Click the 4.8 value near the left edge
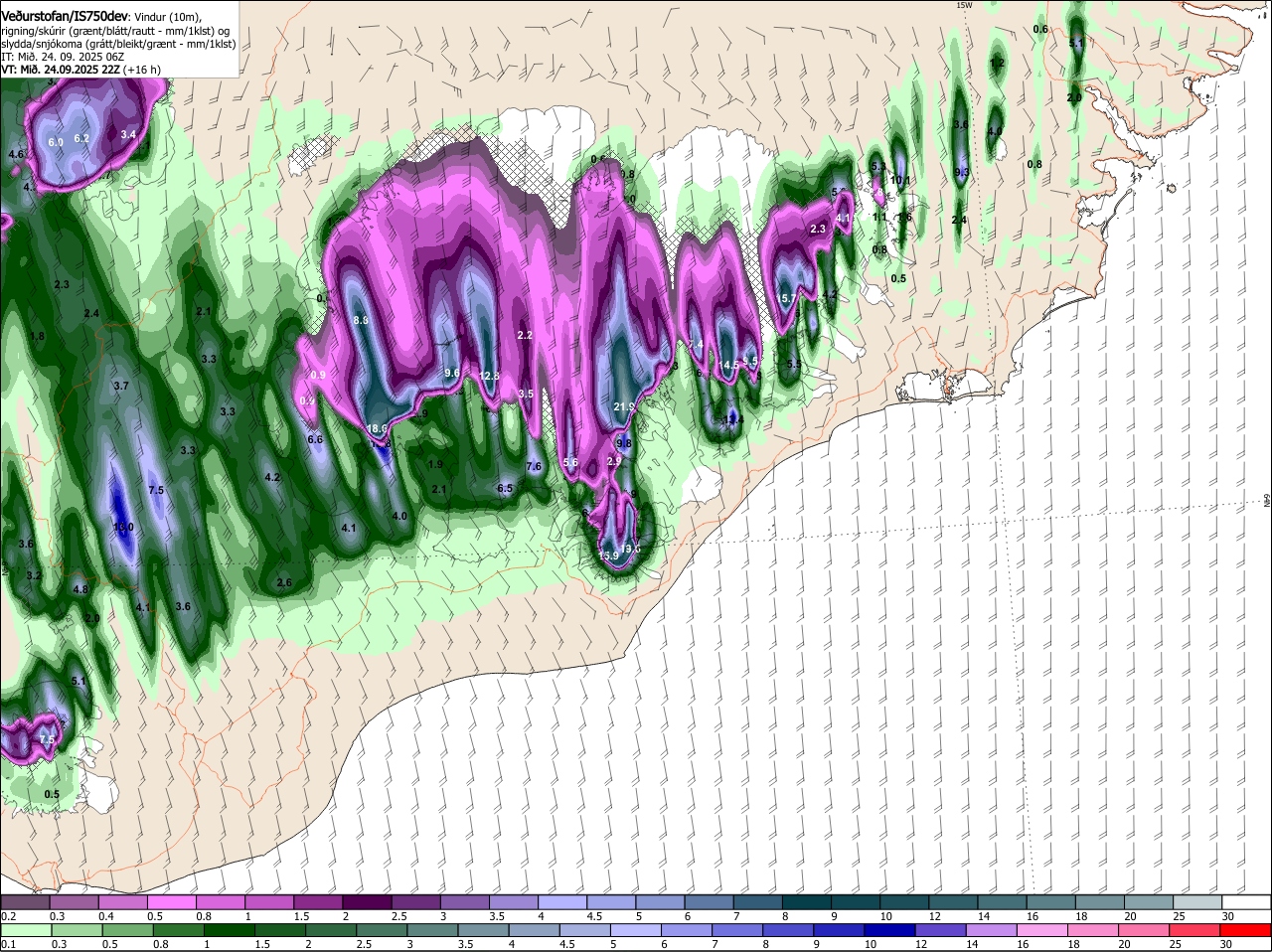1272x952 pixels. pyautogui.click(x=81, y=589)
